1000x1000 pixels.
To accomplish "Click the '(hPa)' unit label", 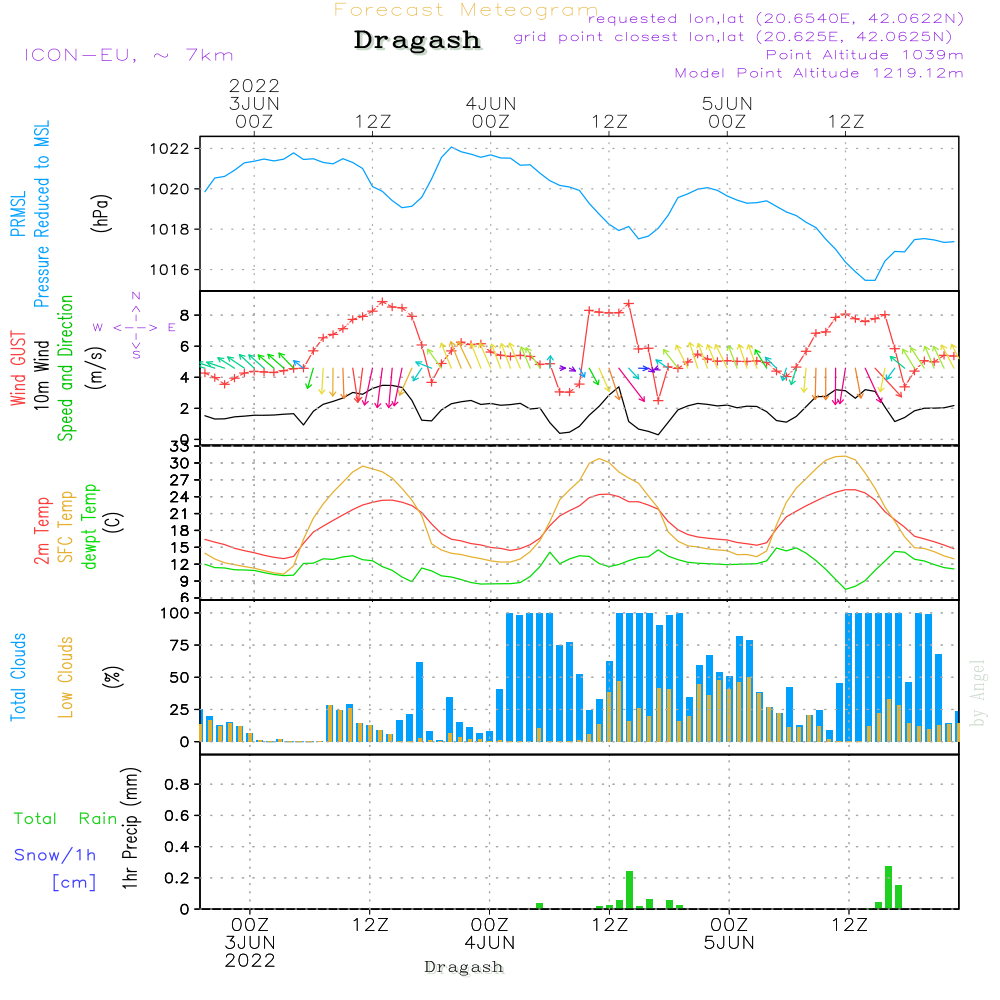I will click(x=101, y=213).
